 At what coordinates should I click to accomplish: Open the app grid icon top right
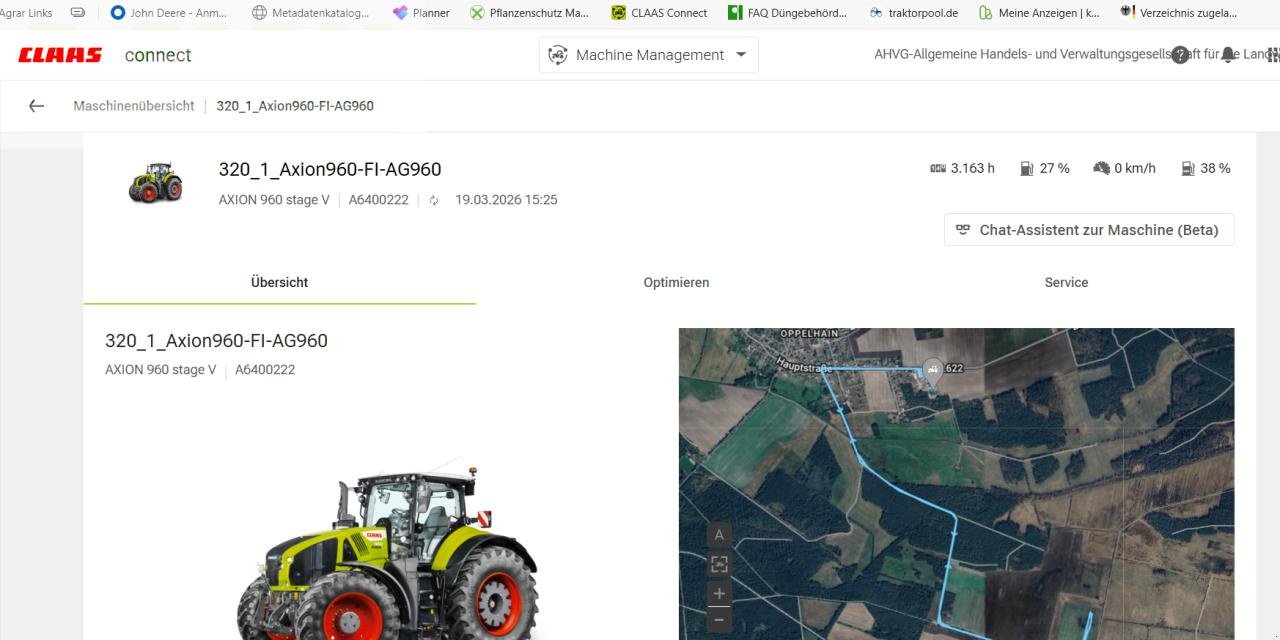click(1272, 55)
